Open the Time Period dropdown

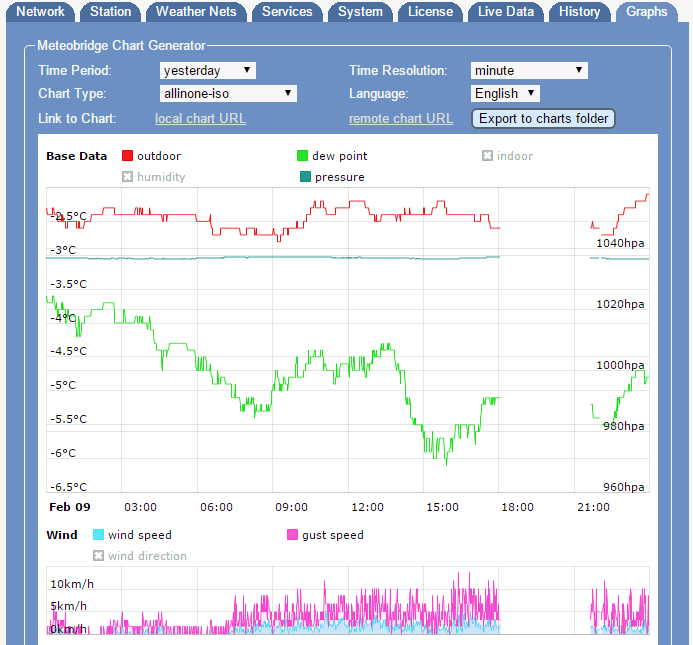[208, 71]
